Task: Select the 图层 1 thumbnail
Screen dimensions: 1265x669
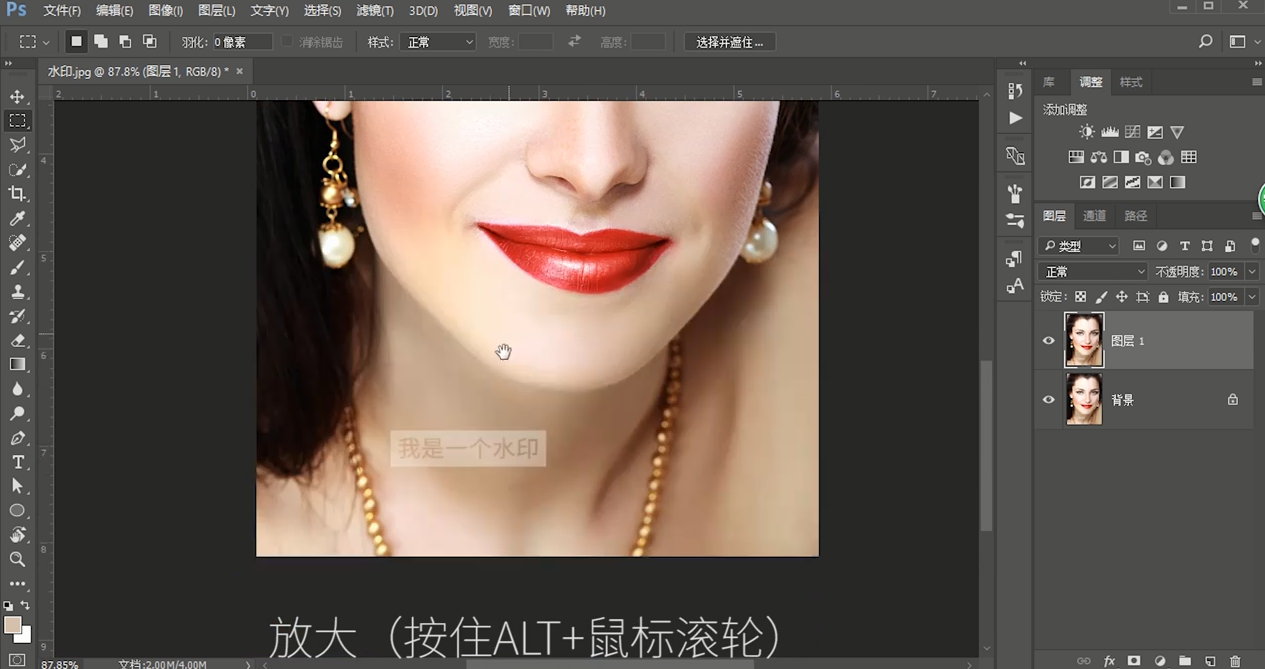Action: (1084, 340)
